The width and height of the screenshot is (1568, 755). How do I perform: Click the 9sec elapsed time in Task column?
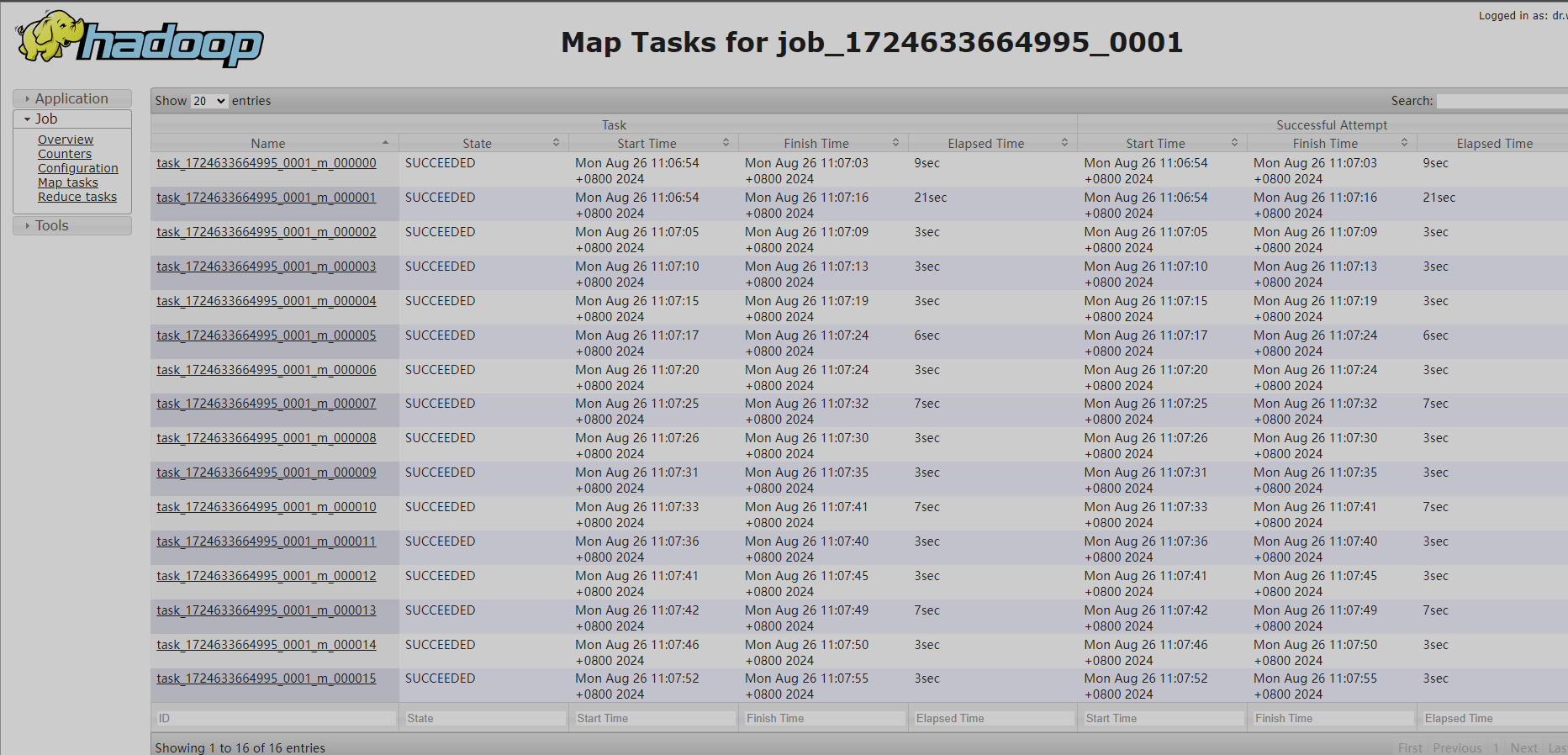tap(927, 163)
